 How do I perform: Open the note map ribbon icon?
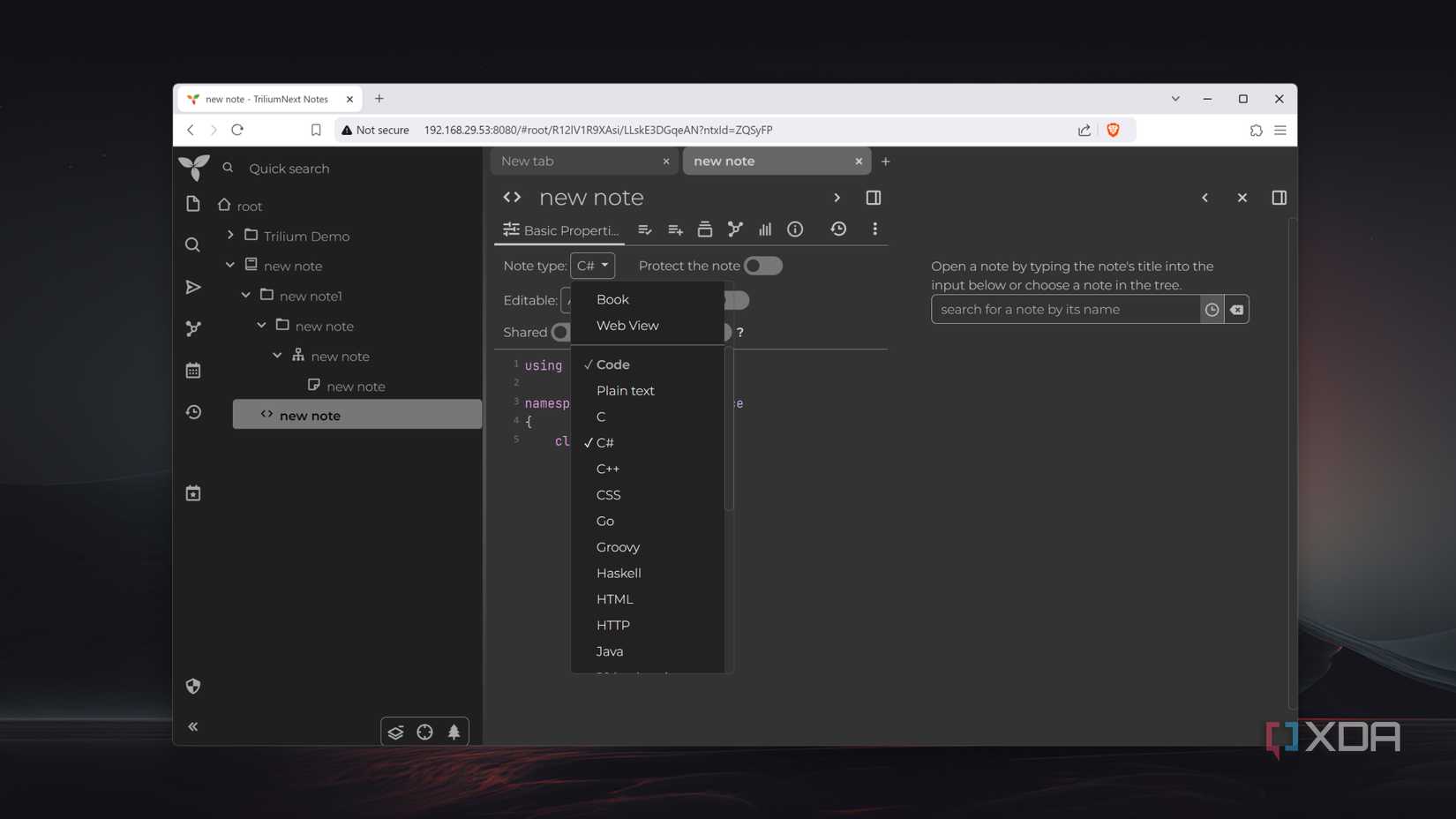point(734,229)
